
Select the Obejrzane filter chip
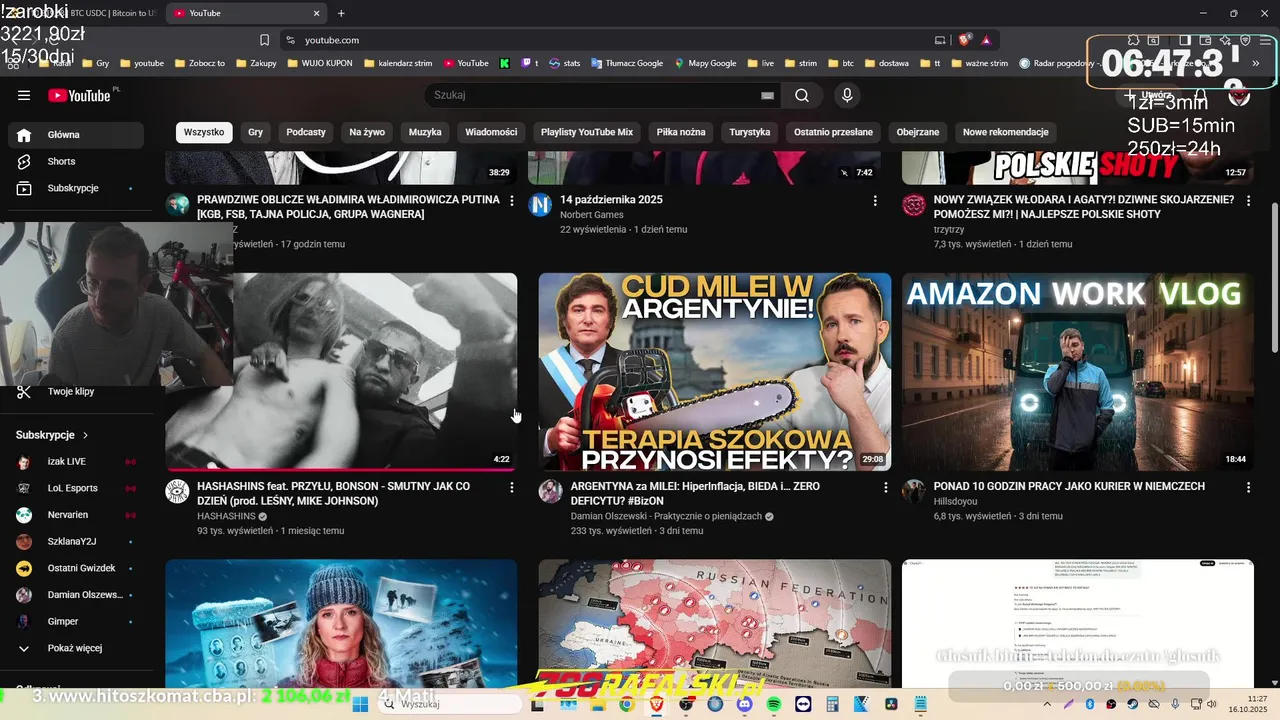918,132
